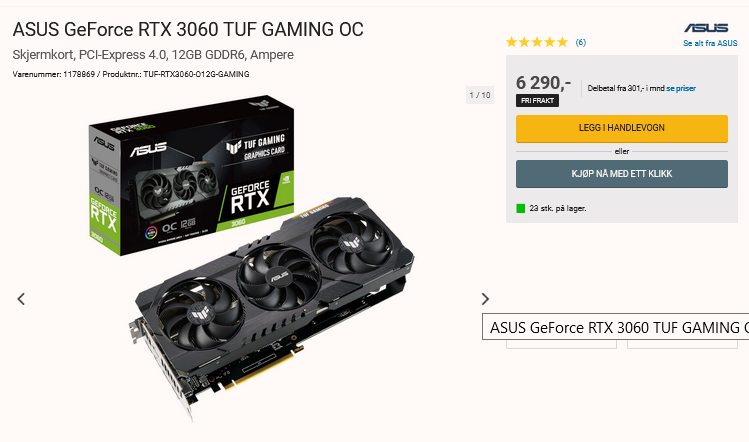Open the (6) reviews count link
749x442 pixels.
580,42
